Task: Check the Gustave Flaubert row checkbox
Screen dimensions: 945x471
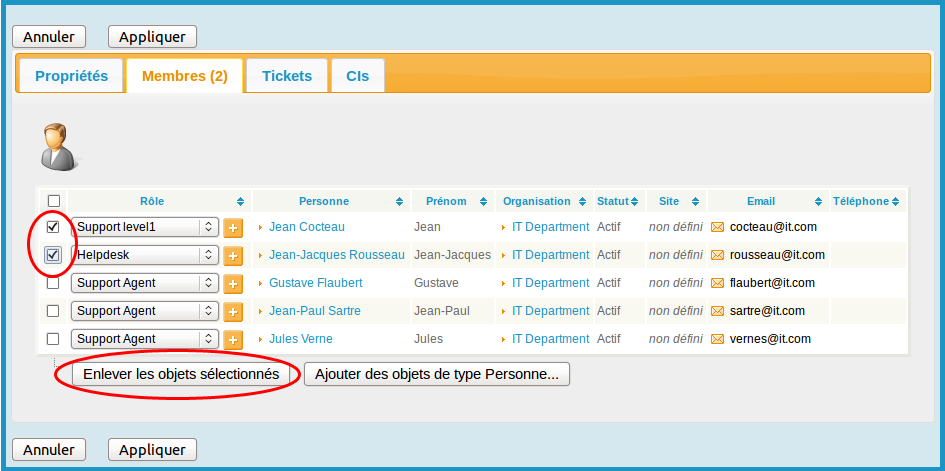Action: pos(53,283)
